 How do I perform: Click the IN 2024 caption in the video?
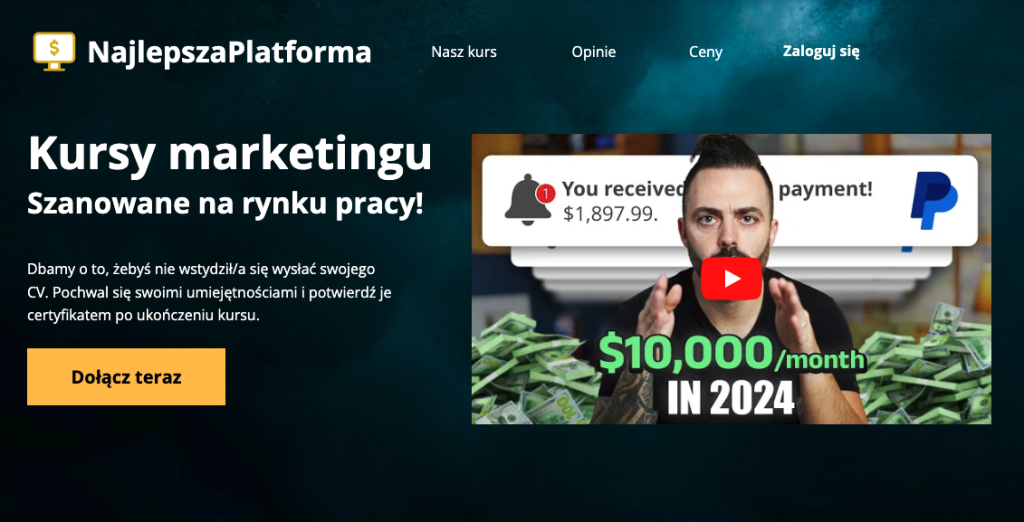731,398
